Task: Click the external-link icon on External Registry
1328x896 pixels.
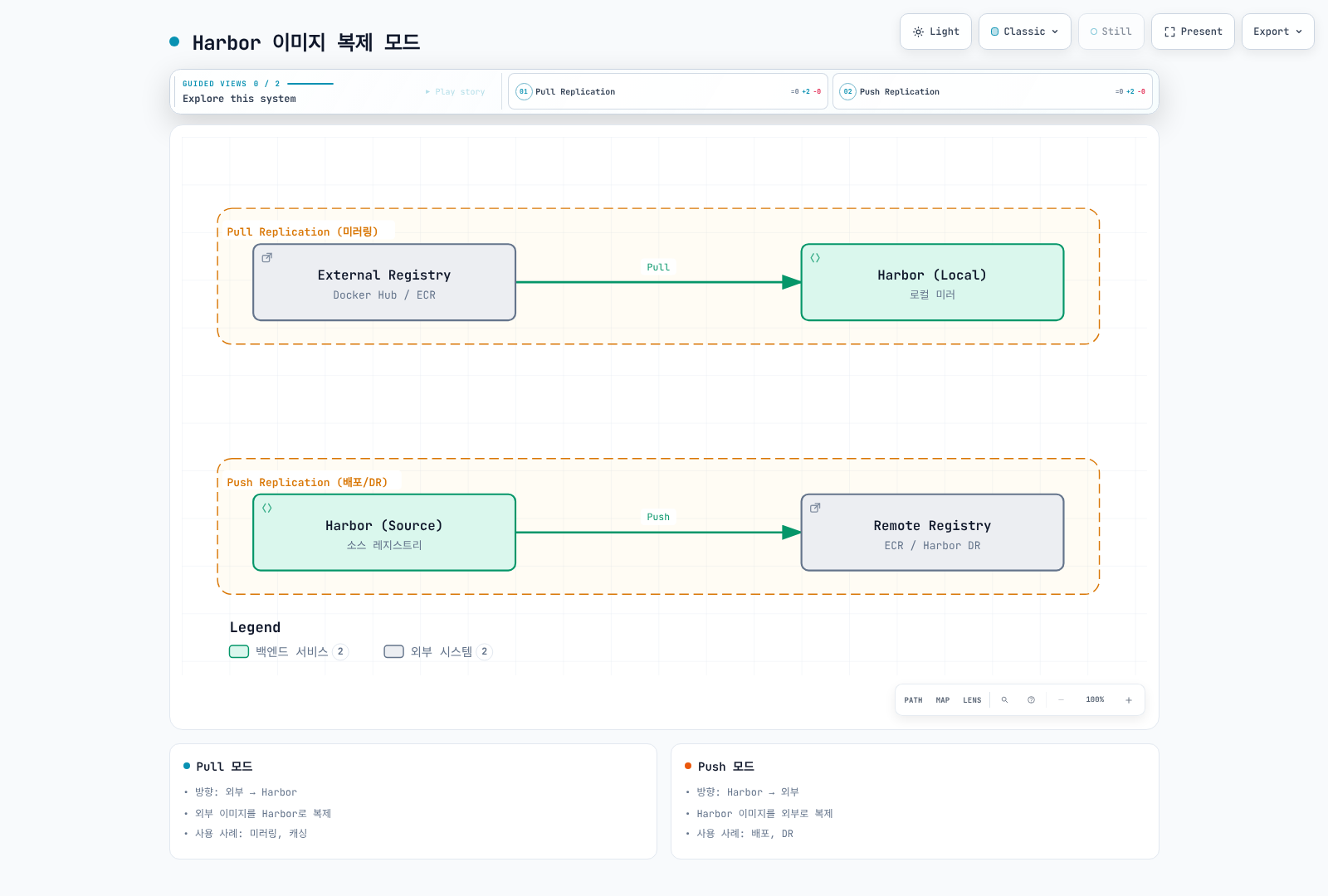Action: 267,258
